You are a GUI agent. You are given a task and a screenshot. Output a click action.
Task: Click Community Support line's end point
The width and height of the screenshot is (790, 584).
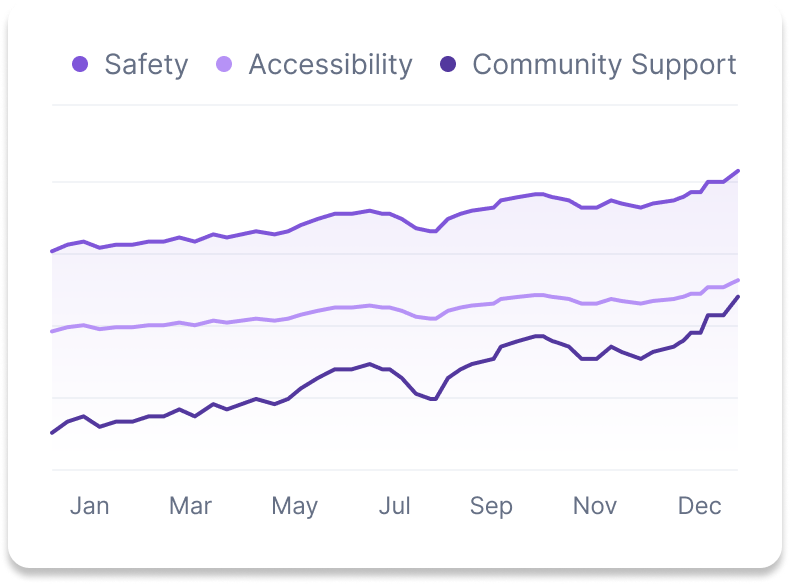[x=738, y=297]
